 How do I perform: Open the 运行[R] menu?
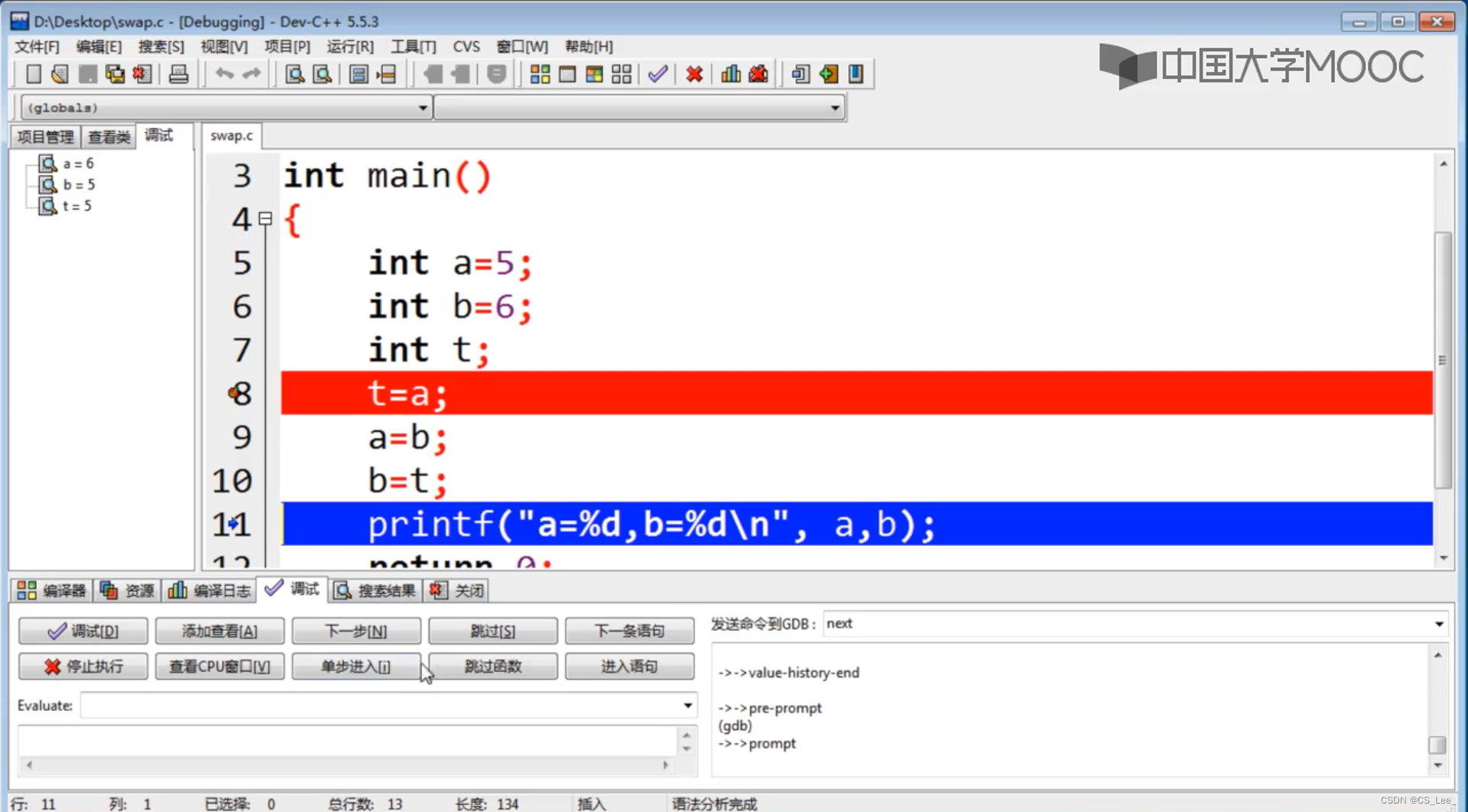350,47
